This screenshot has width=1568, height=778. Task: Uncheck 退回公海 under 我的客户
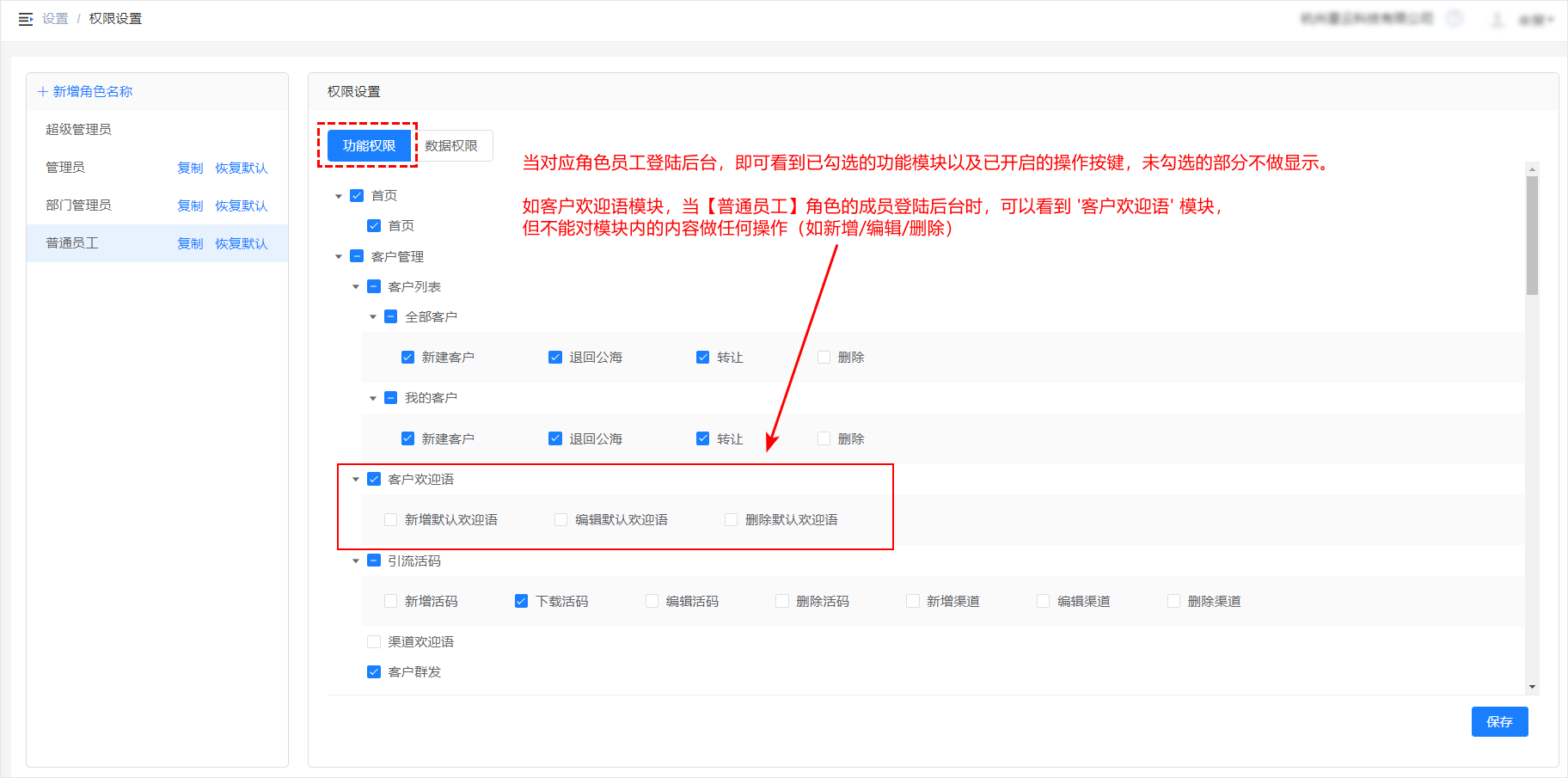[x=555, y=439]
